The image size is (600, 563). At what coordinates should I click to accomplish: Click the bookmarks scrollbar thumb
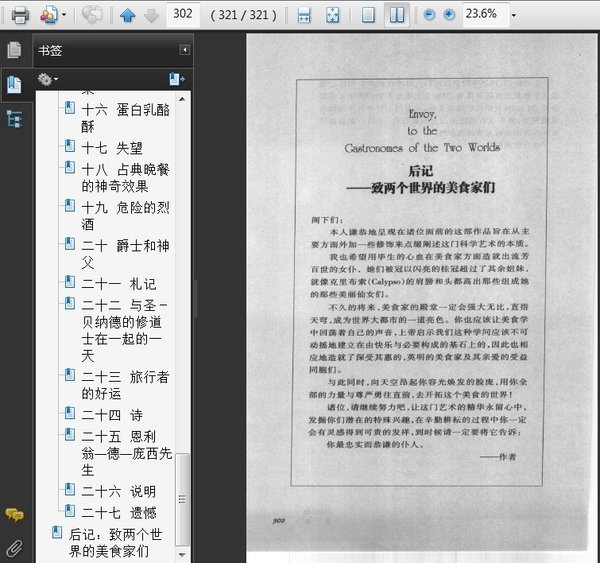point(183,499)
